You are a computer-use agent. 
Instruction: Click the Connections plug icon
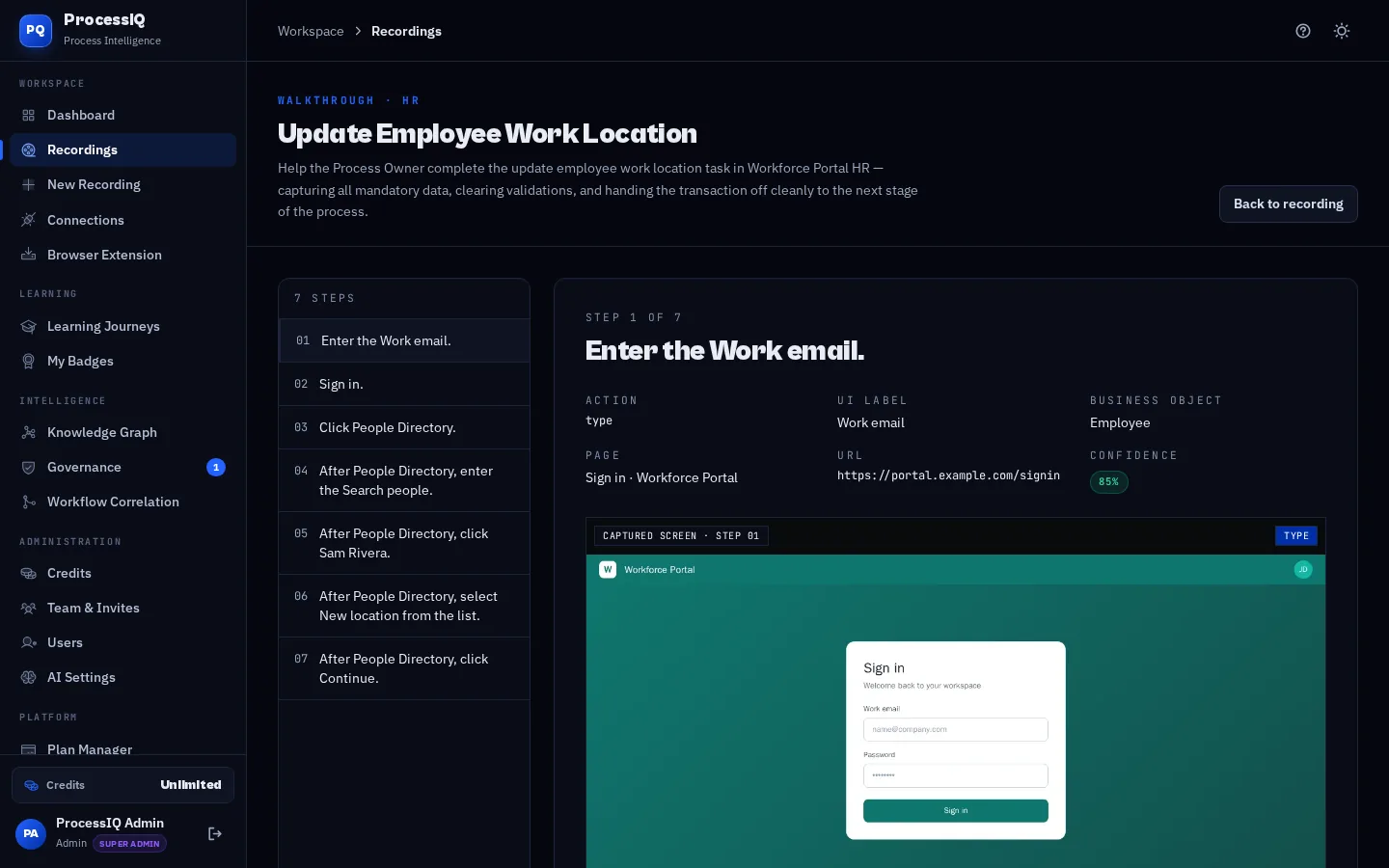click(29, 220)
